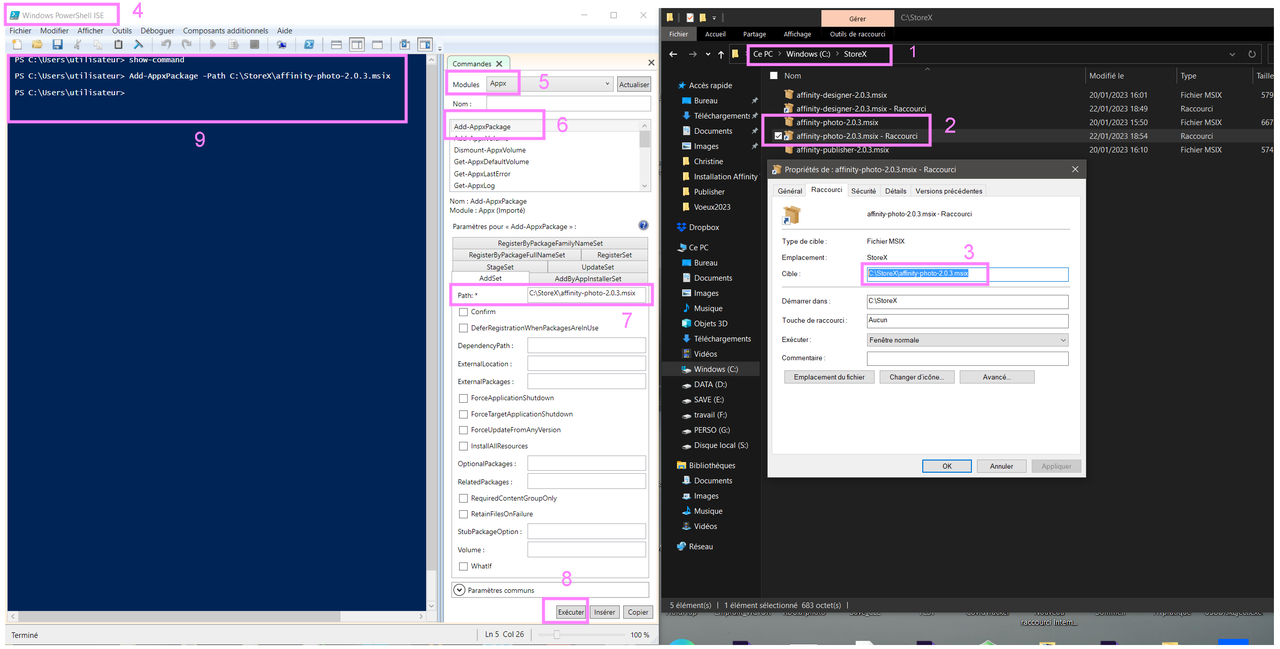Viewport: 1280px width, 649px height.
Task: Enable the WhatIf checkbox
Action: tap(464, 566)
